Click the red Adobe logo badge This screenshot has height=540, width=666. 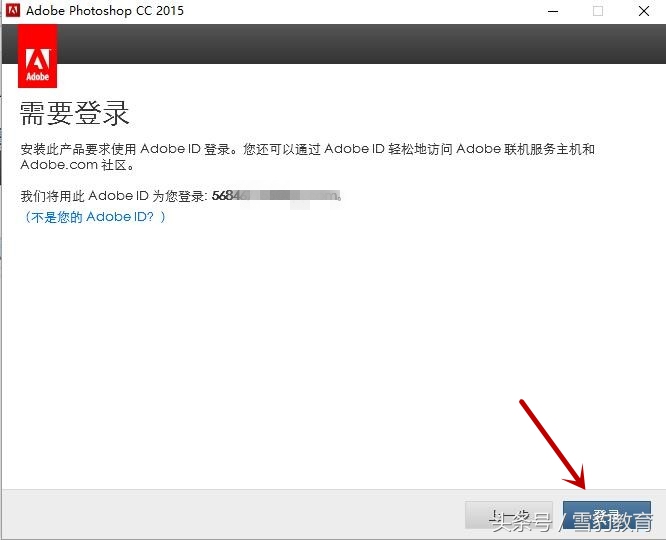[x=37, y=56]
